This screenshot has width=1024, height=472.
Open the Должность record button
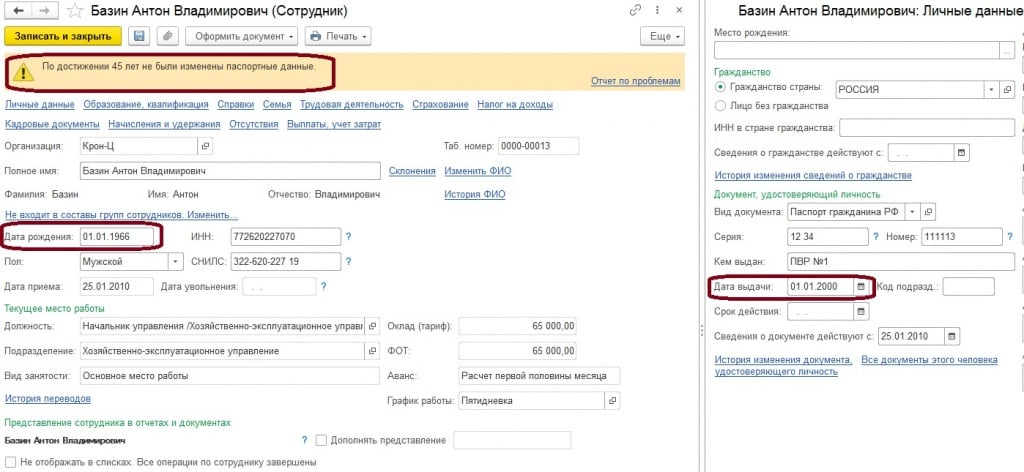click(372, 326)
